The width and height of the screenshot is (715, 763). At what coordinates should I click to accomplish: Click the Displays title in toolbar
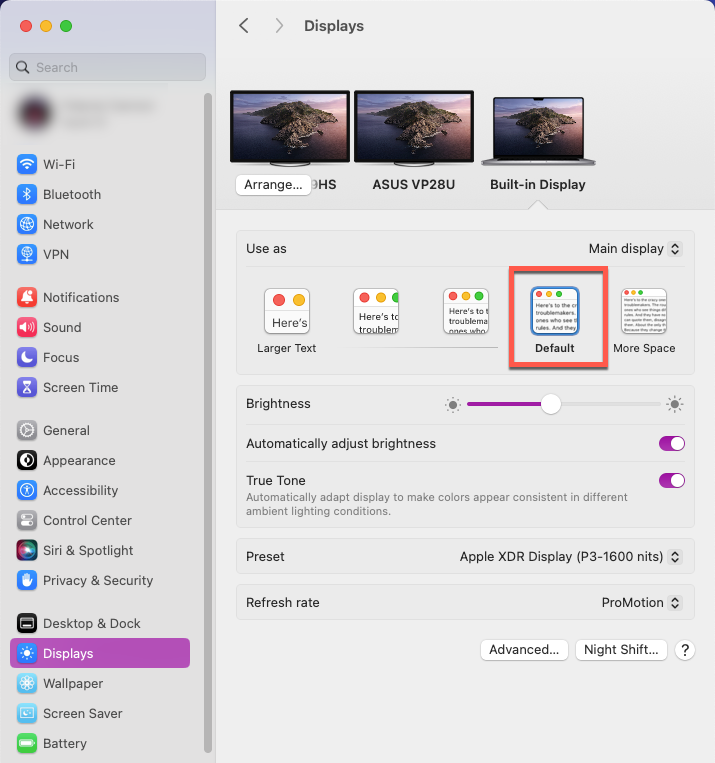[334, 26]
